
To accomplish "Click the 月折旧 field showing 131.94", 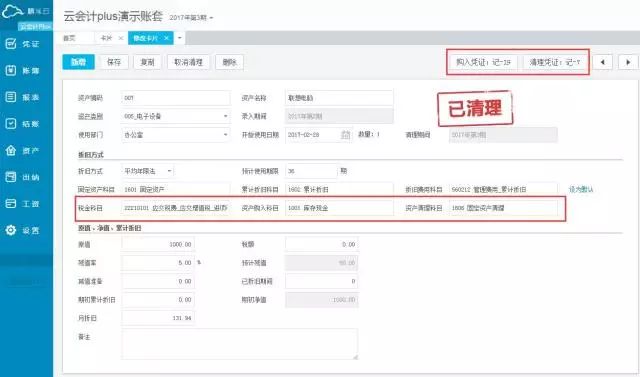I will [158, 318].
